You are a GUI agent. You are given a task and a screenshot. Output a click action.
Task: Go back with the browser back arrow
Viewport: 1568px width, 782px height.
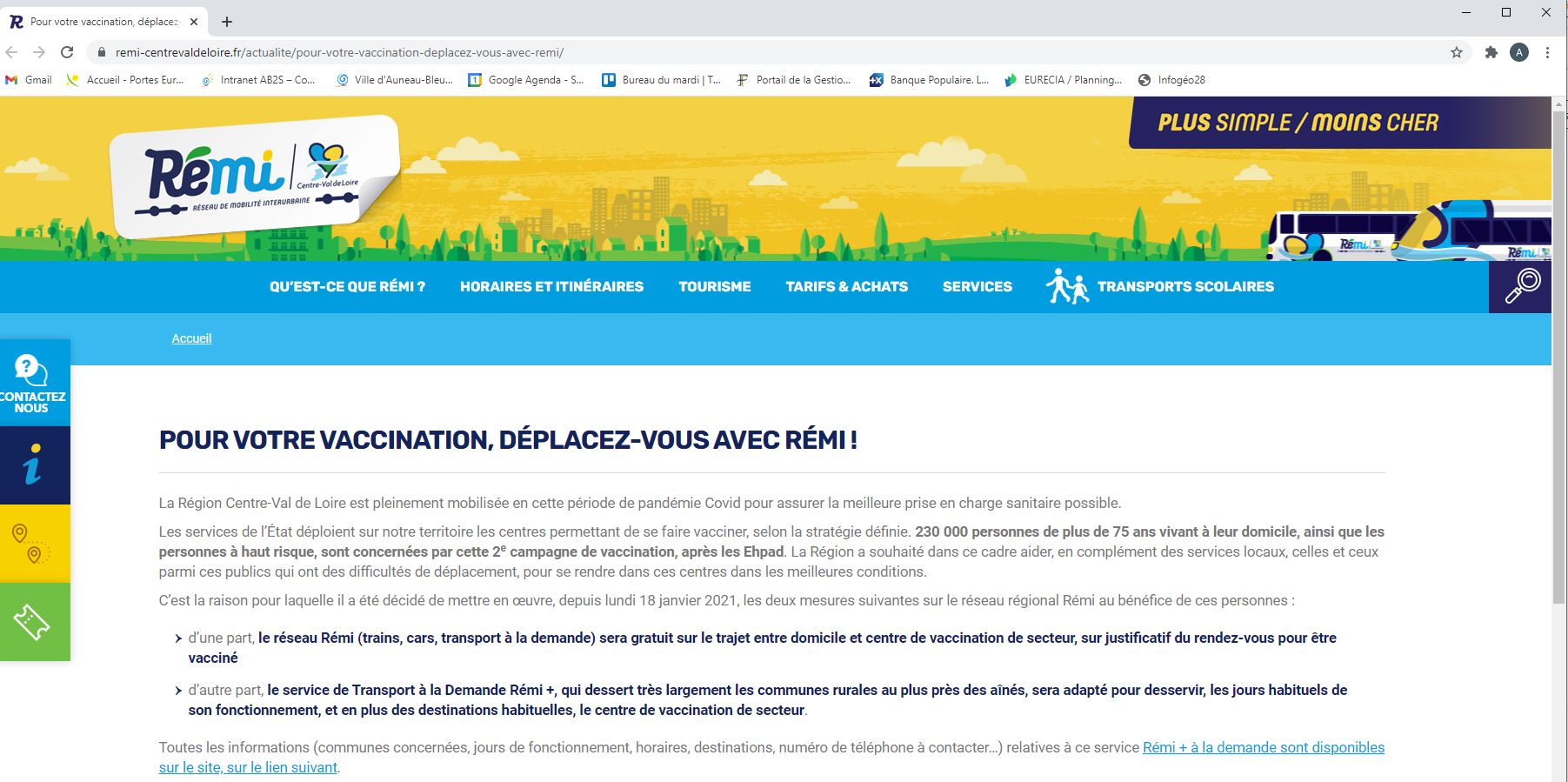pyautogui.click(x=12, y=52)
